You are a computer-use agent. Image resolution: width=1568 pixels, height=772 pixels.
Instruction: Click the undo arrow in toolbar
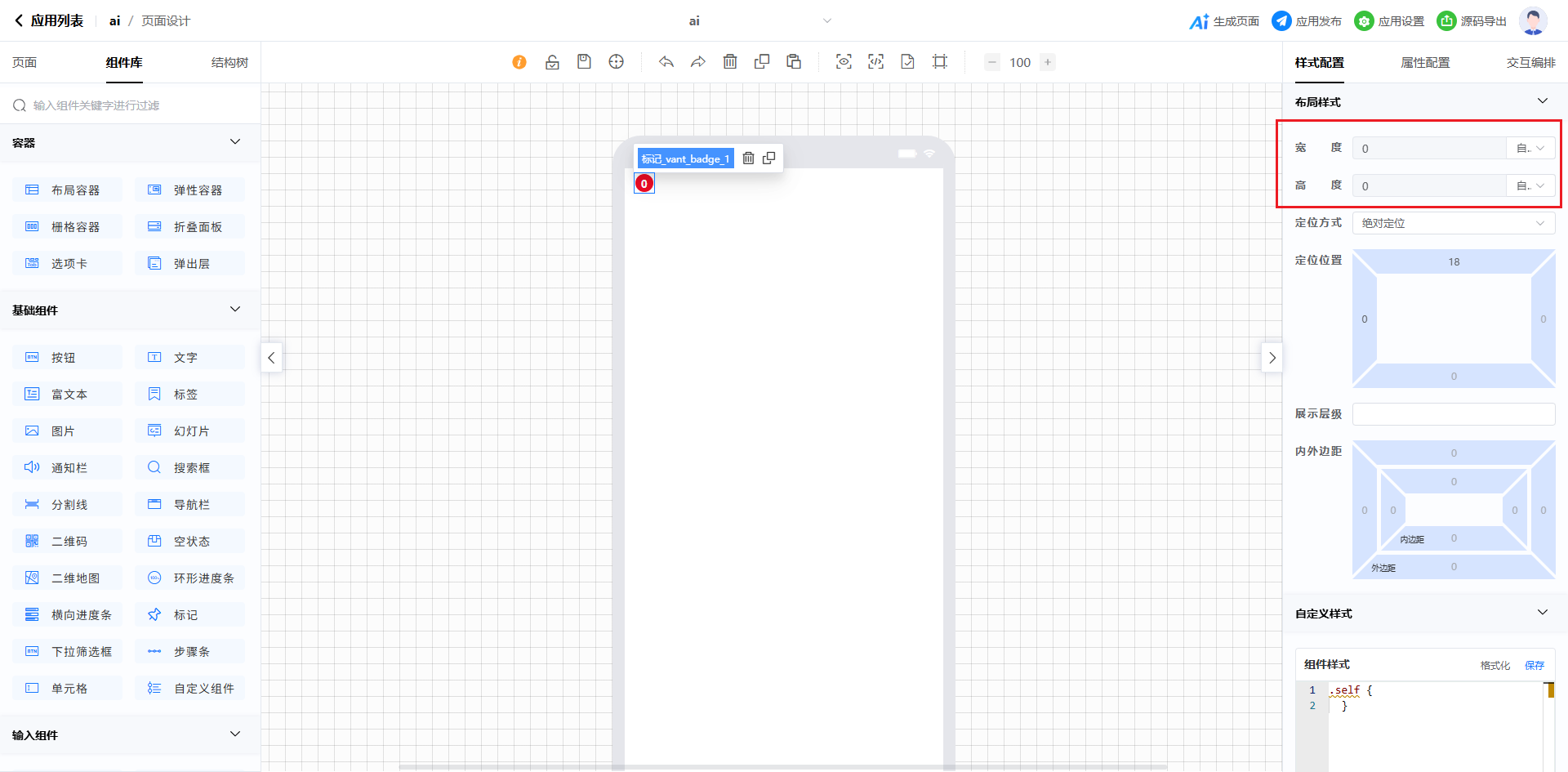666,62
